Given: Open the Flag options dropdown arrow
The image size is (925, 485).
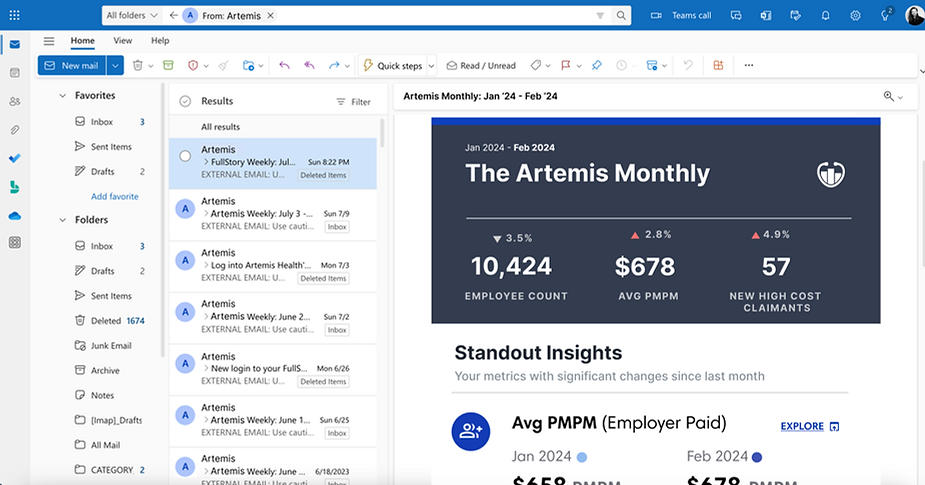Looking at the screenshot, I should point(579,66).
